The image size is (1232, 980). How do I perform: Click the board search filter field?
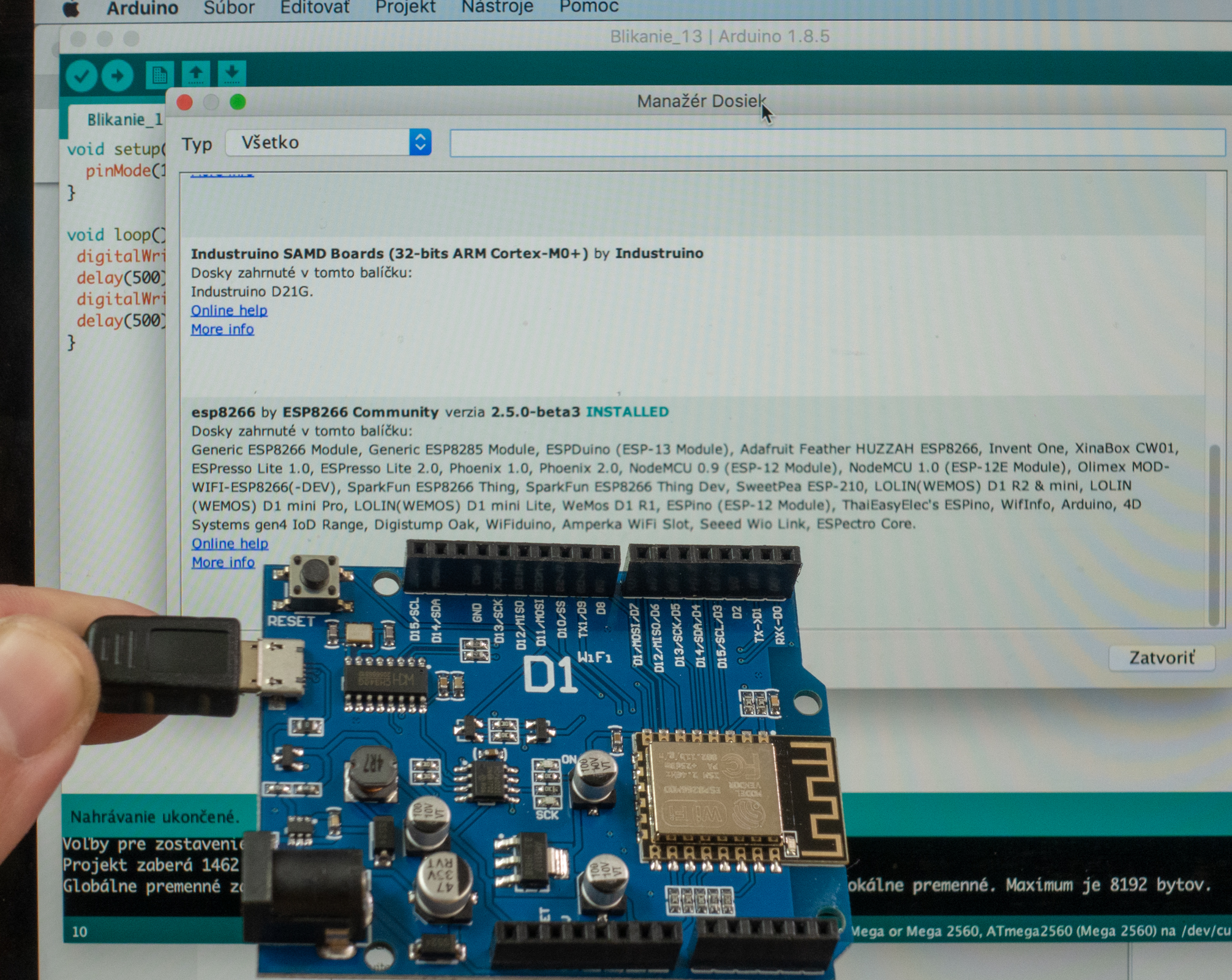click(x=836, y=143)
